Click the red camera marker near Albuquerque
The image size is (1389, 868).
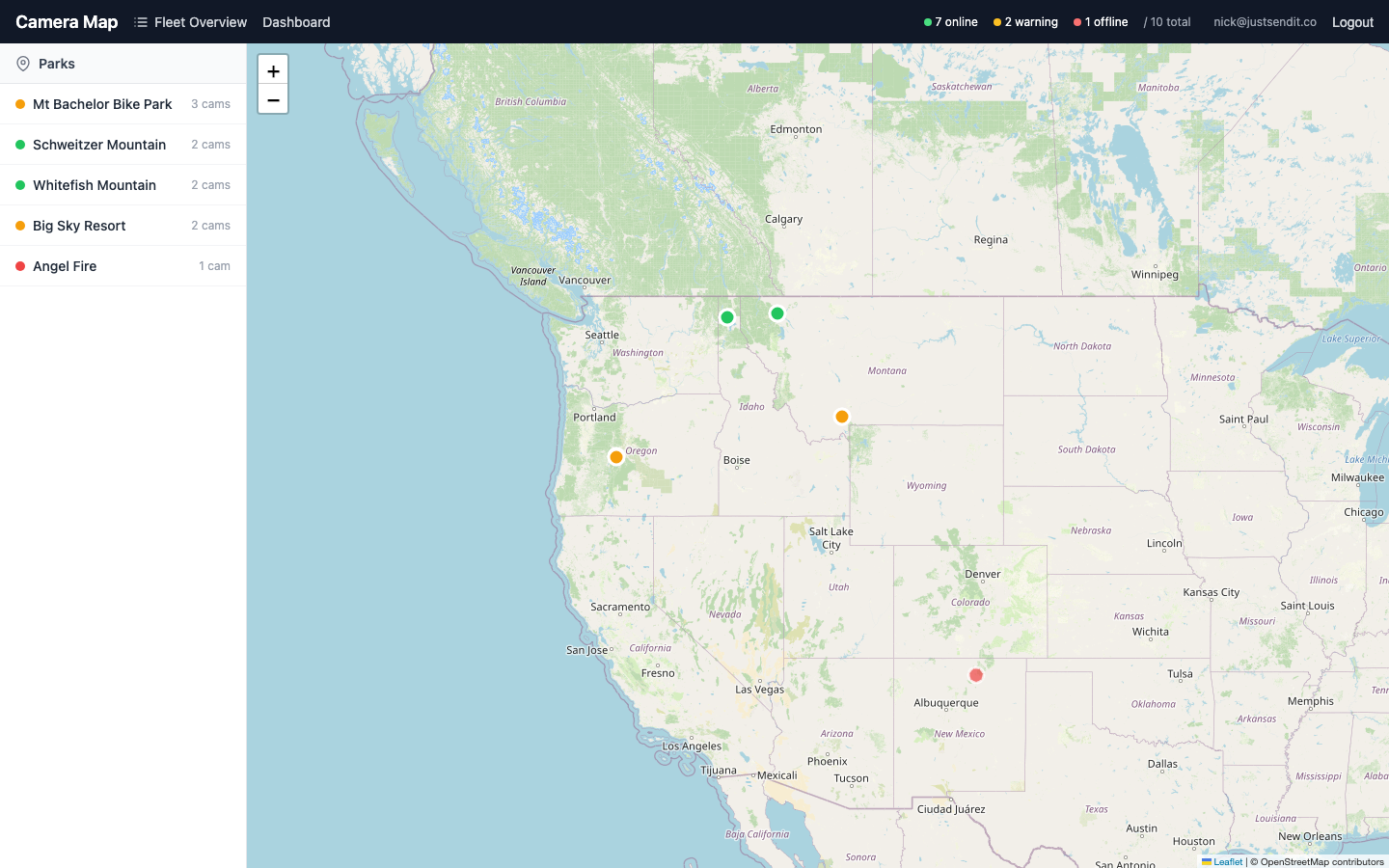click(975, 675)
